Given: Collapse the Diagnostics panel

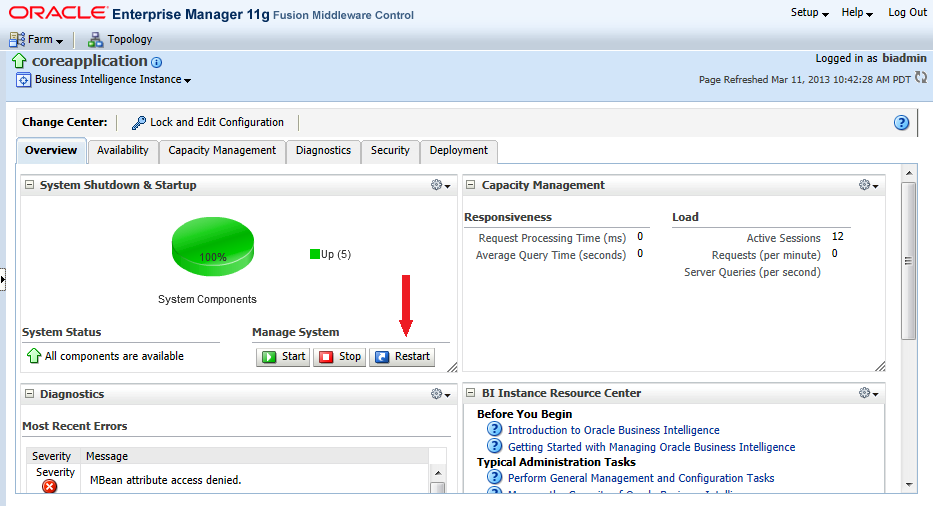Looking at the screenshot, I should [29, 393].
